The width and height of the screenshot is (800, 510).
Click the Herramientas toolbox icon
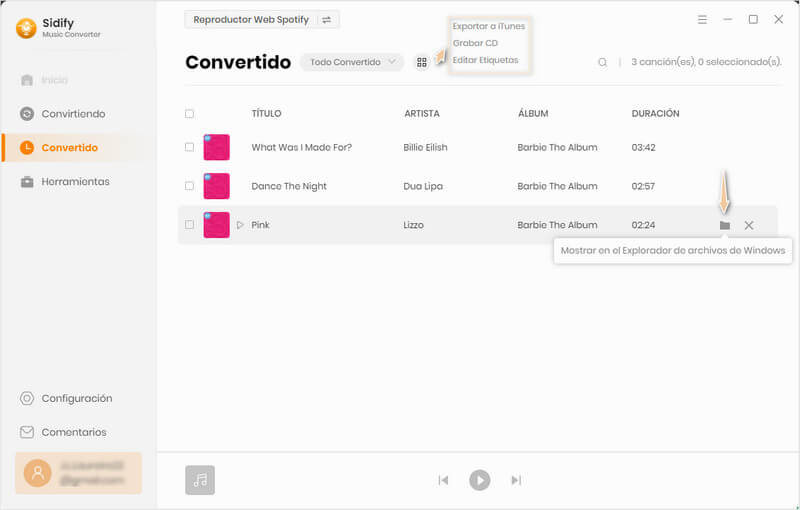[x=27, y=182]
